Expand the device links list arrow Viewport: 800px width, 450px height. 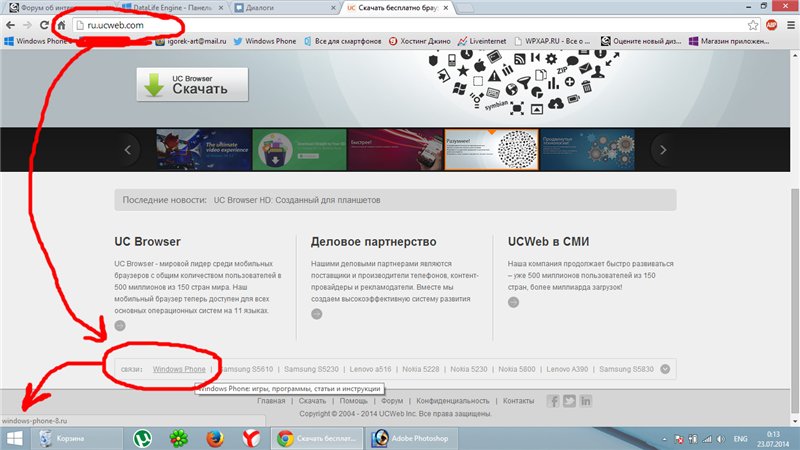click(665, 369)
